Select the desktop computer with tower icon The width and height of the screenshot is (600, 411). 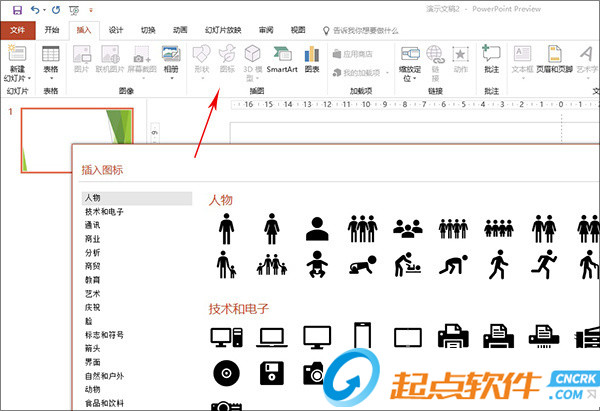pyautogui.click(x=226, y=337)
